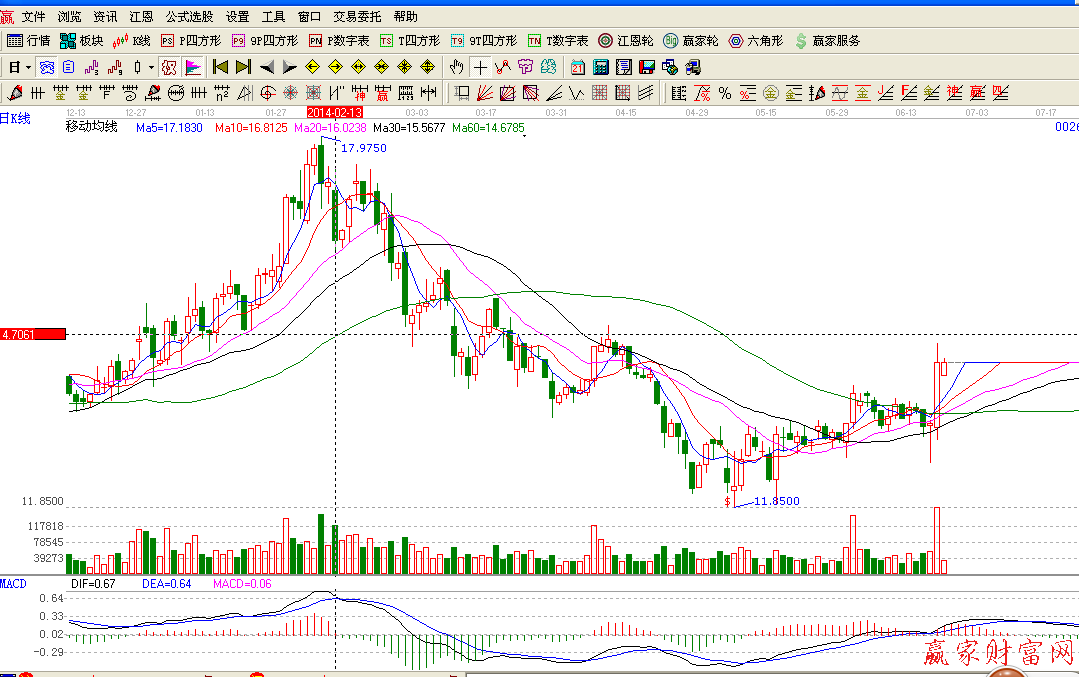The height and width of the screenshot is (677, 1079).
Task: Switch to K线 candlestick chart
Action: (x=131, y=41)
